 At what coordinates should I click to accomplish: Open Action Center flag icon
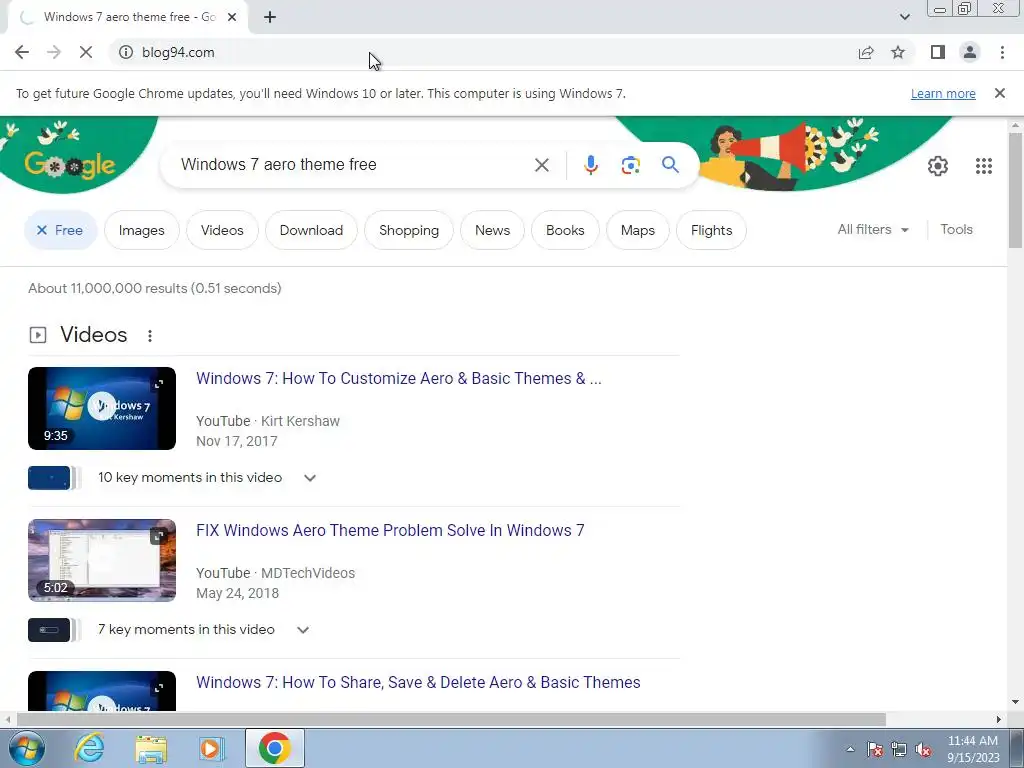tap(875, 750)
